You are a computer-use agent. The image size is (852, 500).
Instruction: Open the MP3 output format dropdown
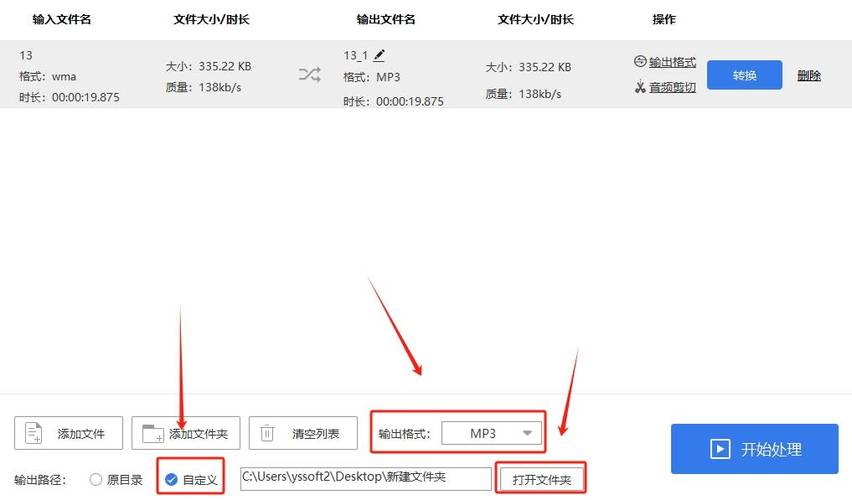click(492, 433)
